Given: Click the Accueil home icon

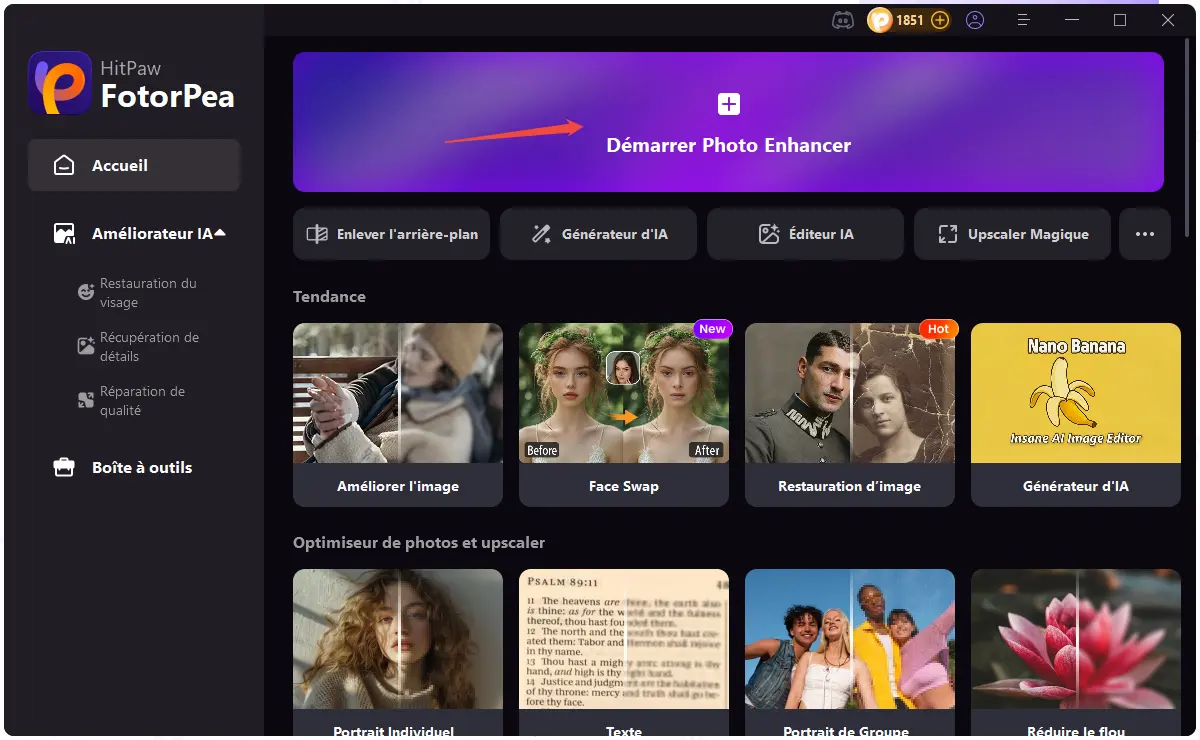Looking at the screenshot, I should 62,165.
